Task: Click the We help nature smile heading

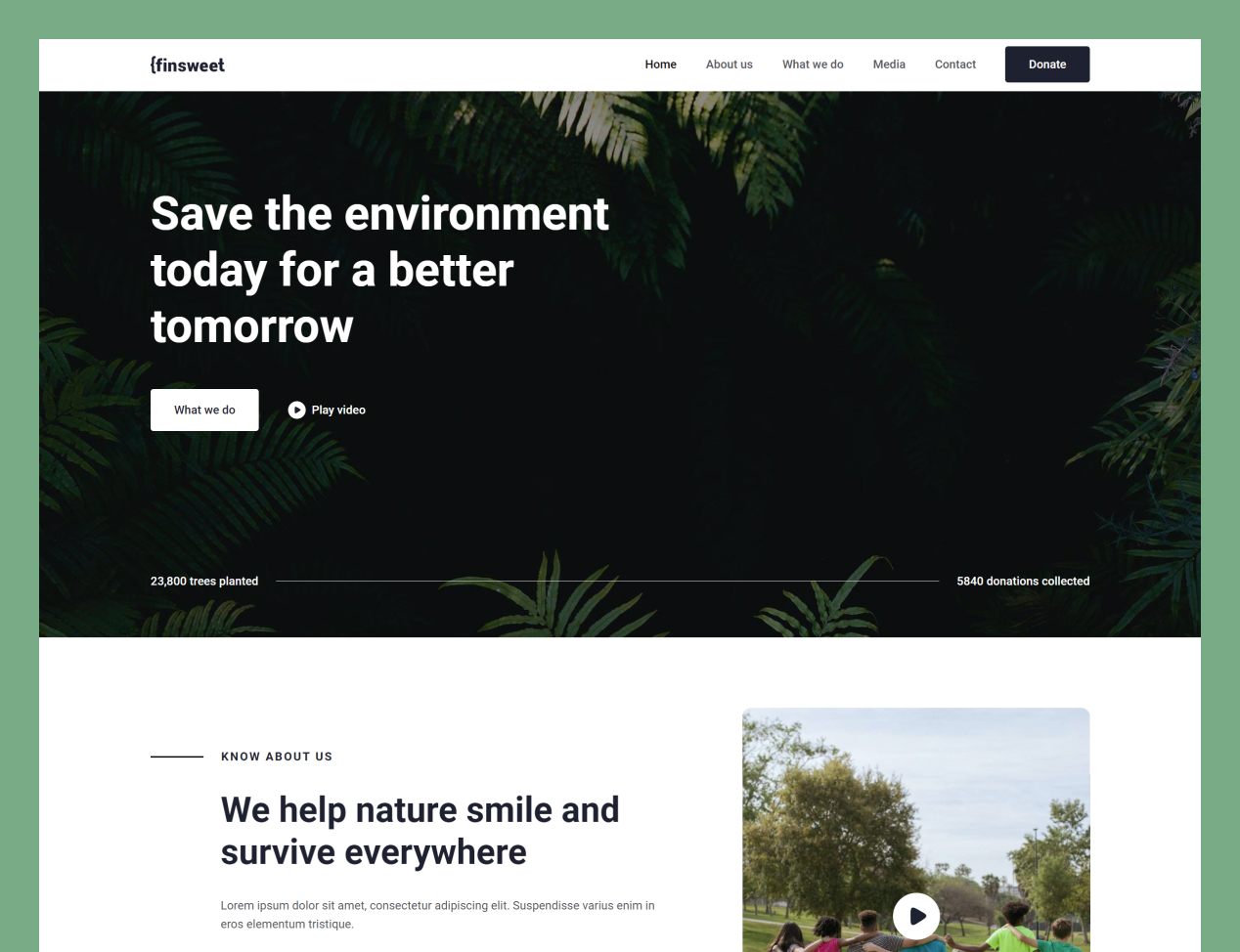Action: pos(420,831)
